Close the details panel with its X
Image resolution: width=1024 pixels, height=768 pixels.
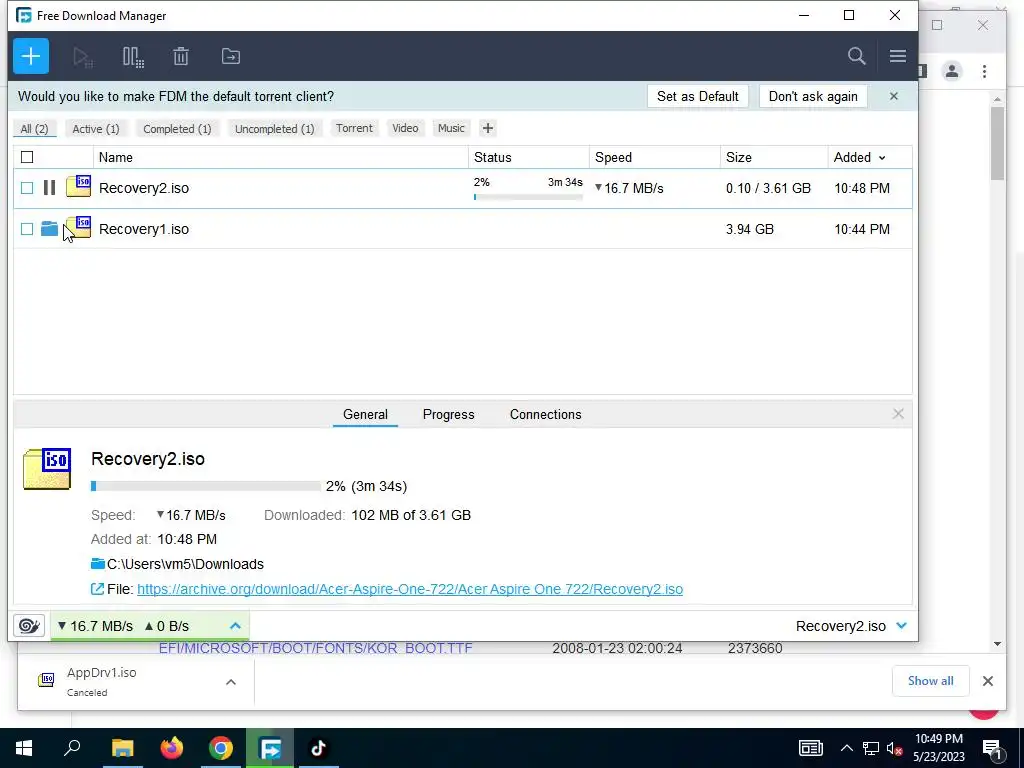898,414
